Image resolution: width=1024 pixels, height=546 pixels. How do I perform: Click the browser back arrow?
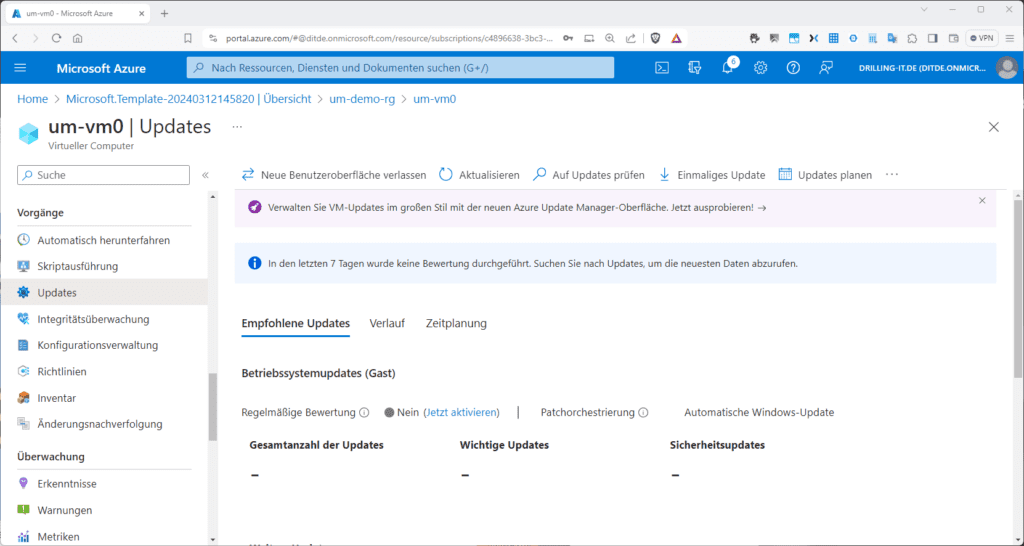(15, 39)
